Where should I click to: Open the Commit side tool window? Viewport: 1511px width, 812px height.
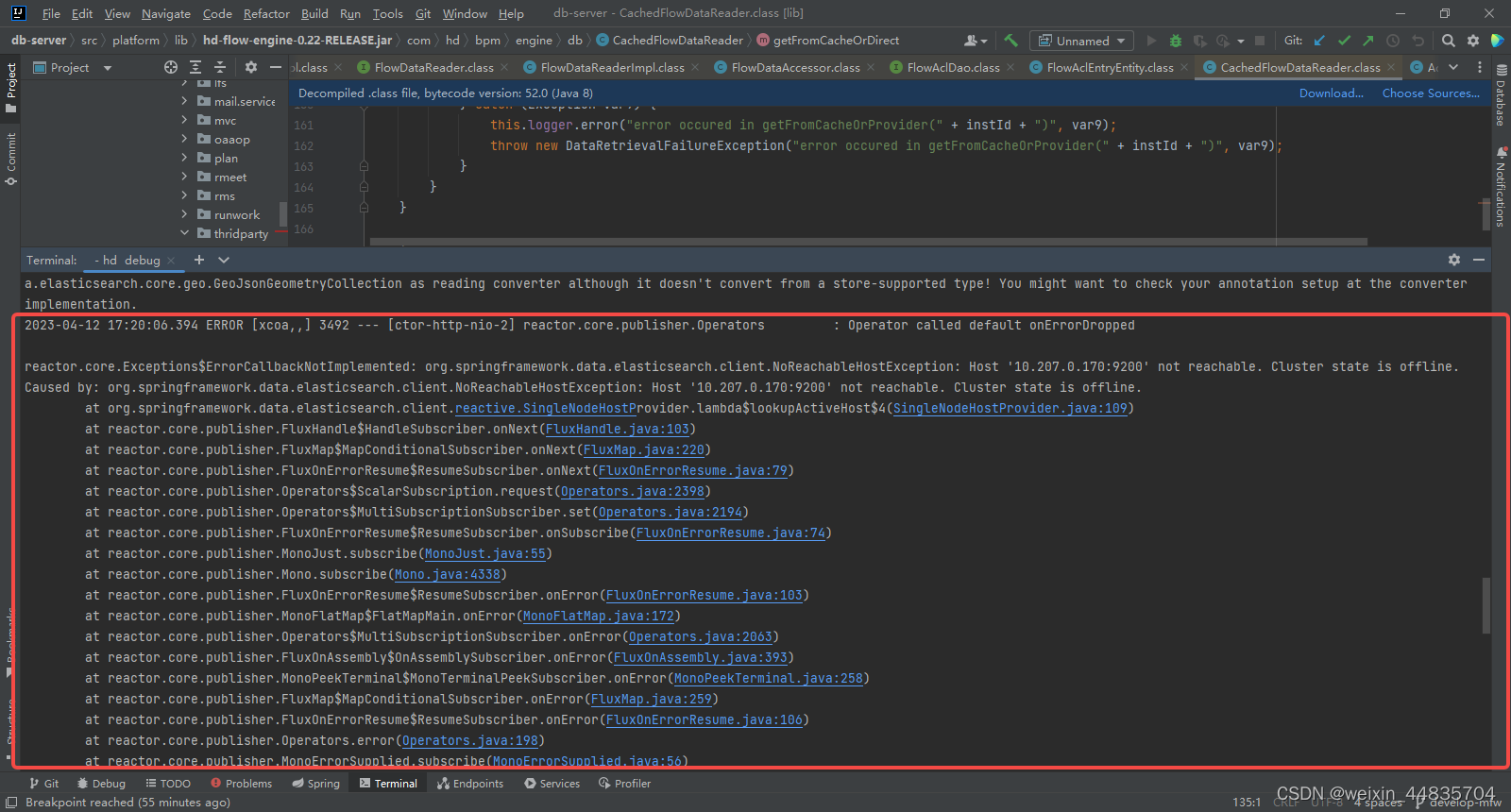coord(10,159)
